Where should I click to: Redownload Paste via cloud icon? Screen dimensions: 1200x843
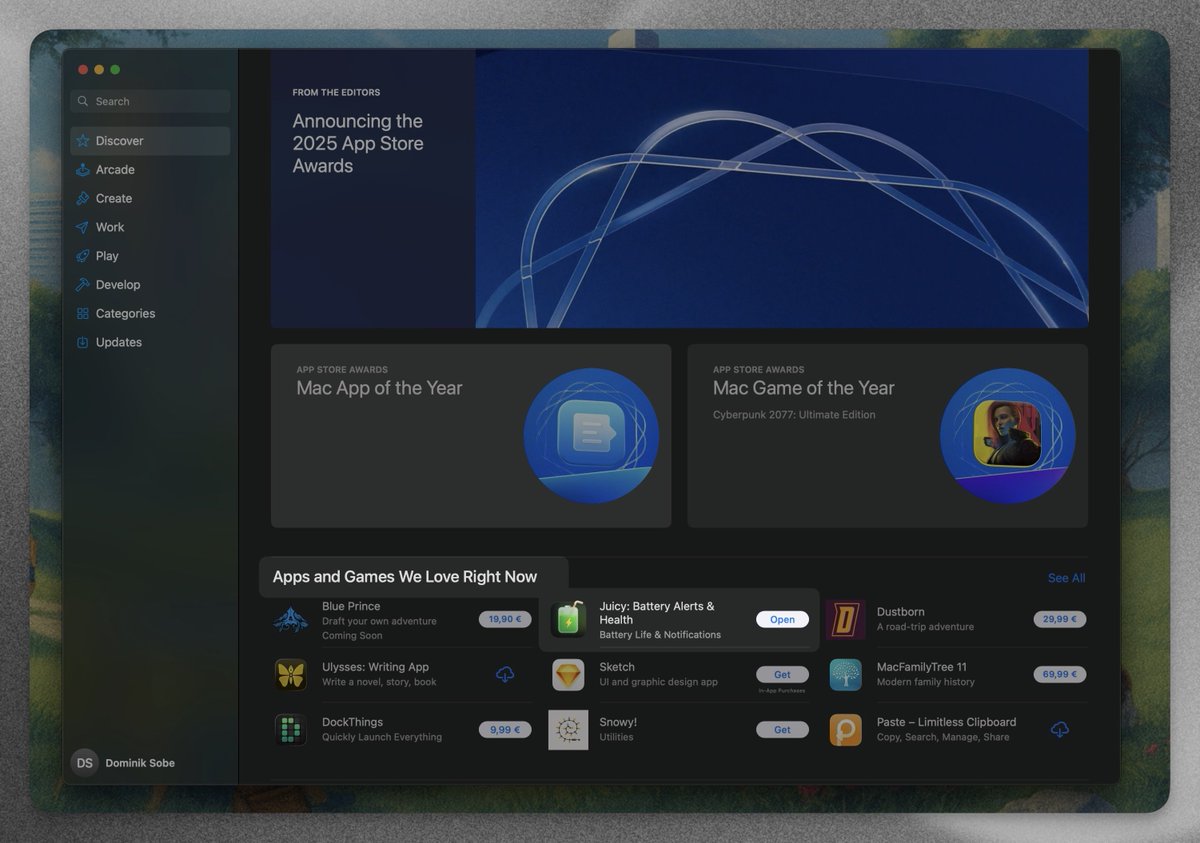pyautogui.click(x=1060, y=730)
